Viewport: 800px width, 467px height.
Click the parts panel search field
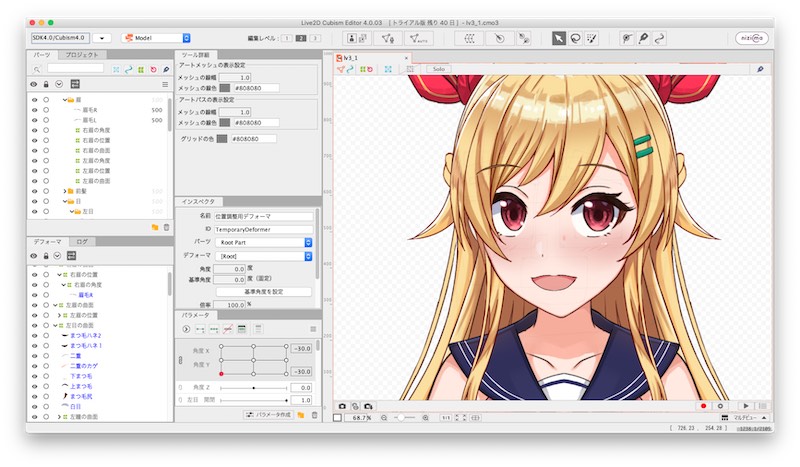[x=75, y=68]
